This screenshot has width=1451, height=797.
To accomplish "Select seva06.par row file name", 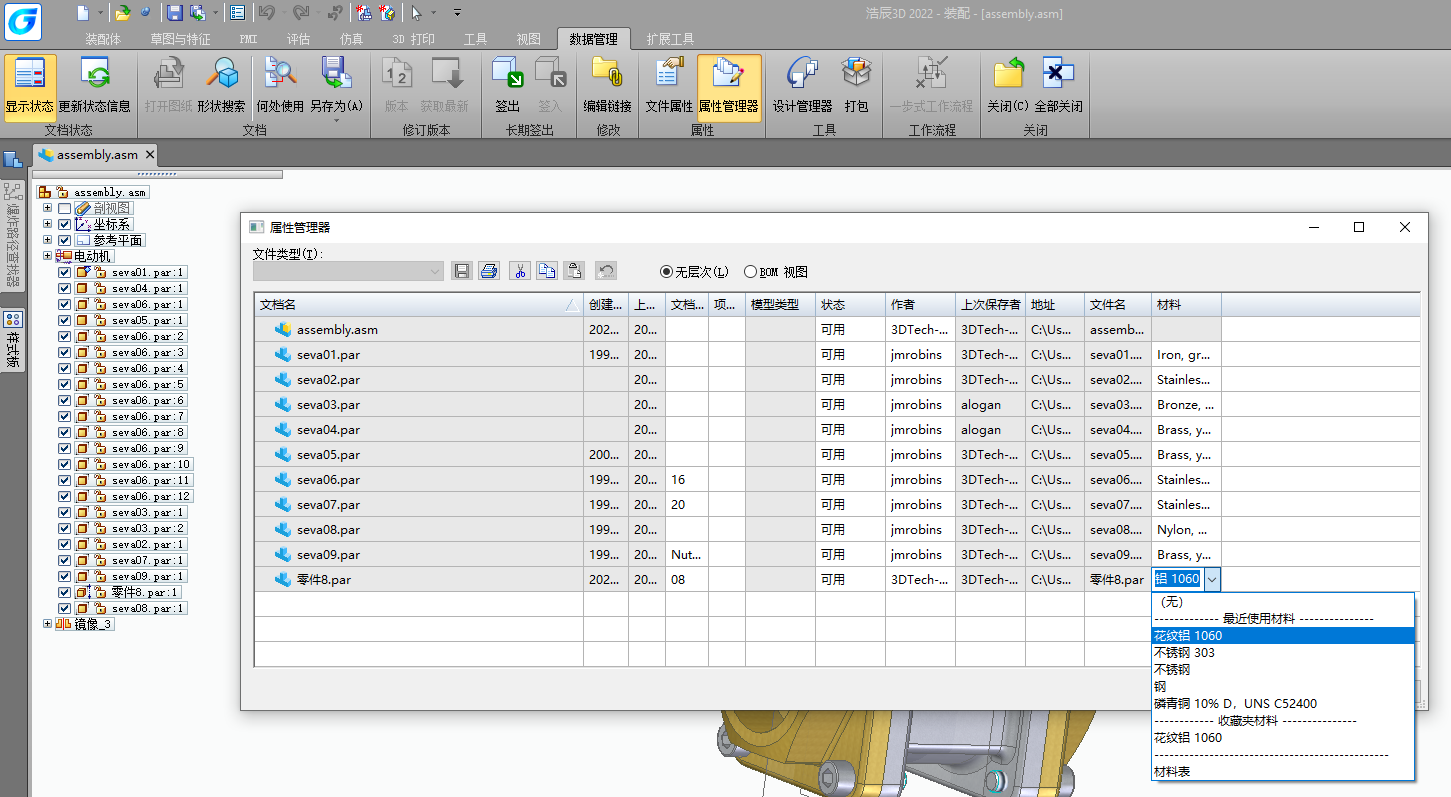I will pyautogui.click(x=328, y=479).
